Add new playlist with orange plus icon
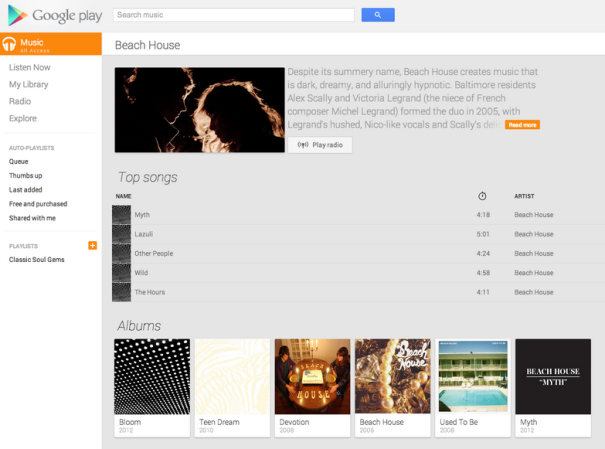Viewport: 605px width, 449px height. tap(93, 245)
